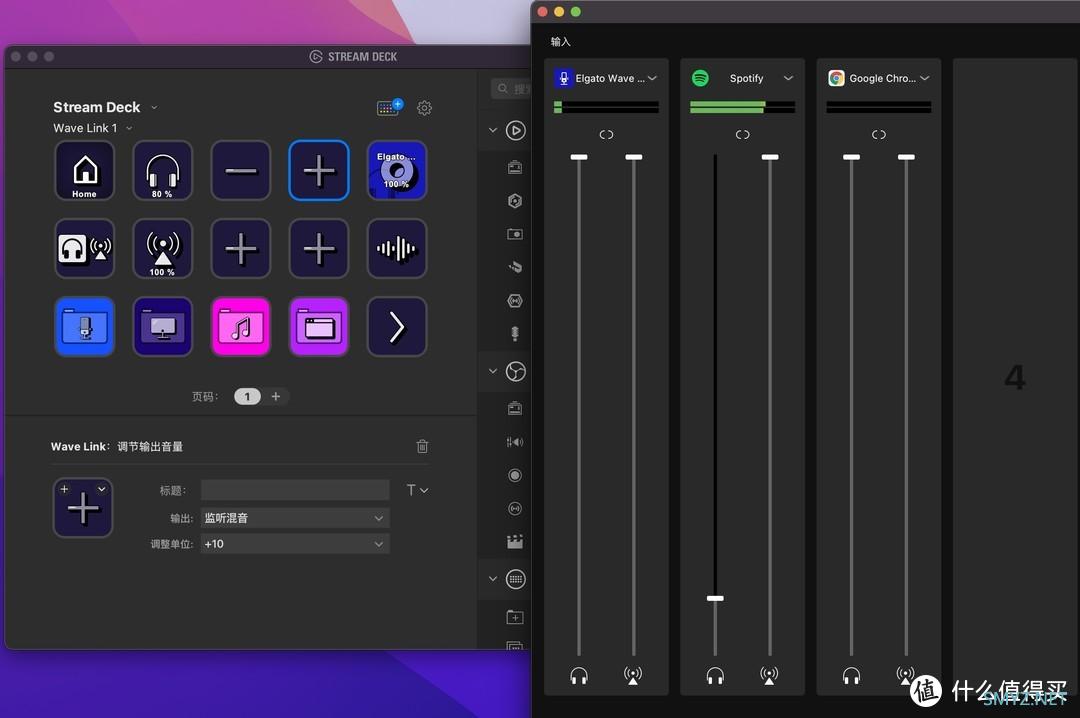The image size is (1080, 718).
Task: Open the title font T dropdown
Action: coord(417,490)
